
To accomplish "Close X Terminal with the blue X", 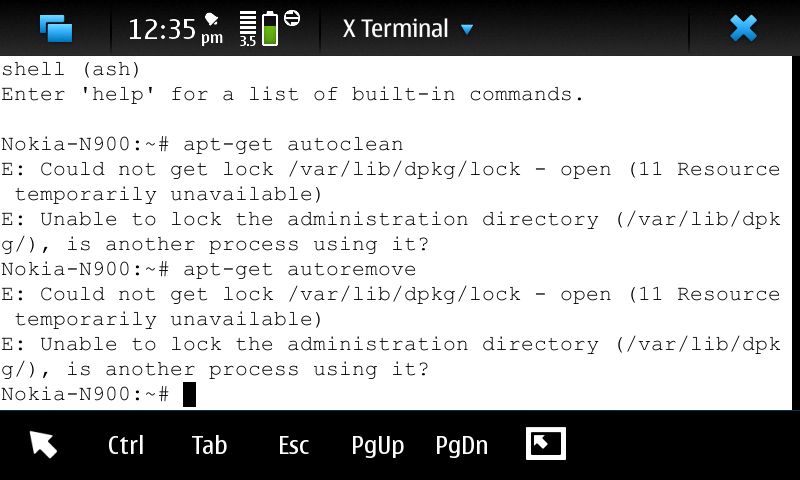I will pyautogui.click(x=743, y=28).
